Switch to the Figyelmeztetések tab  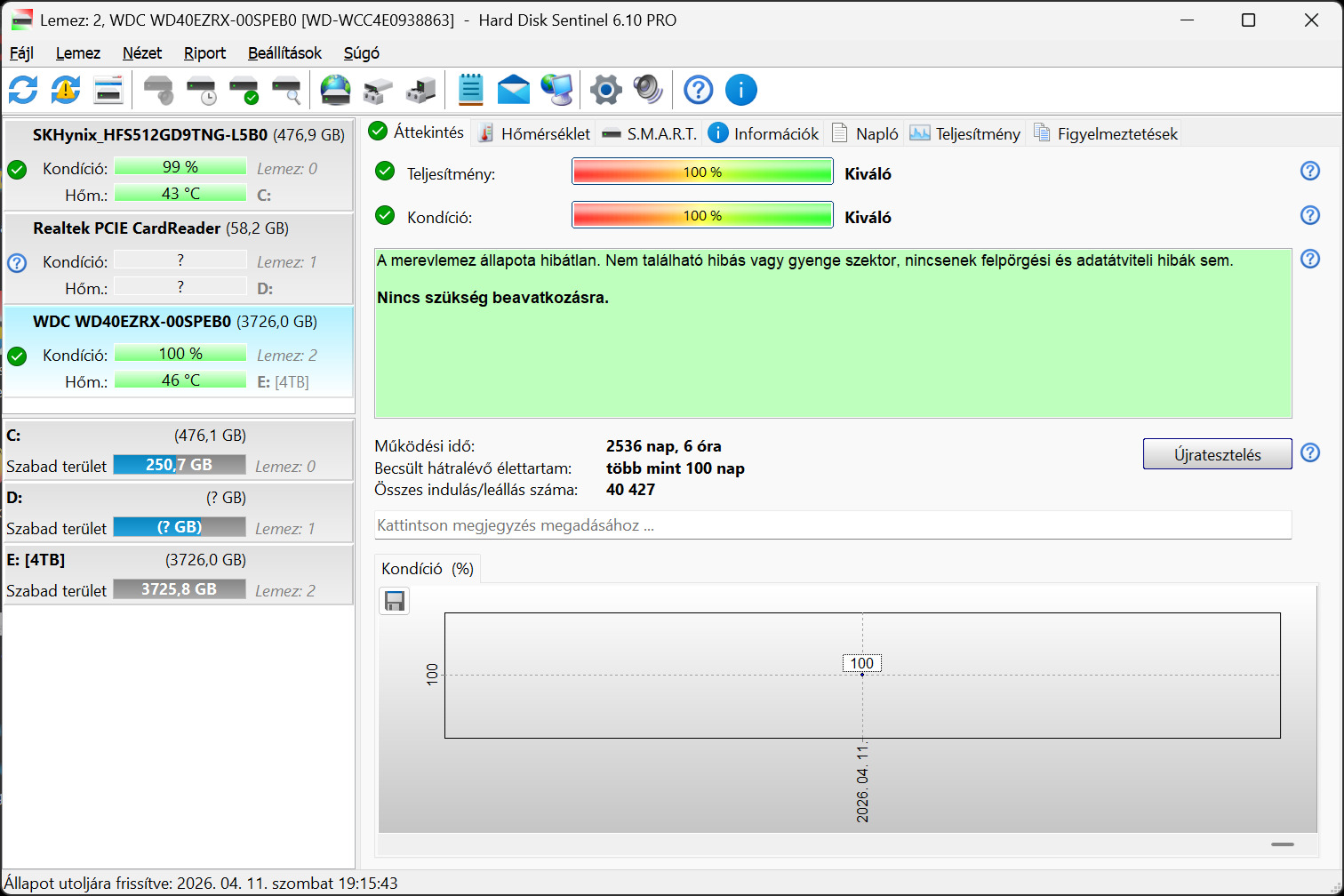click(x=1106, y=133)
